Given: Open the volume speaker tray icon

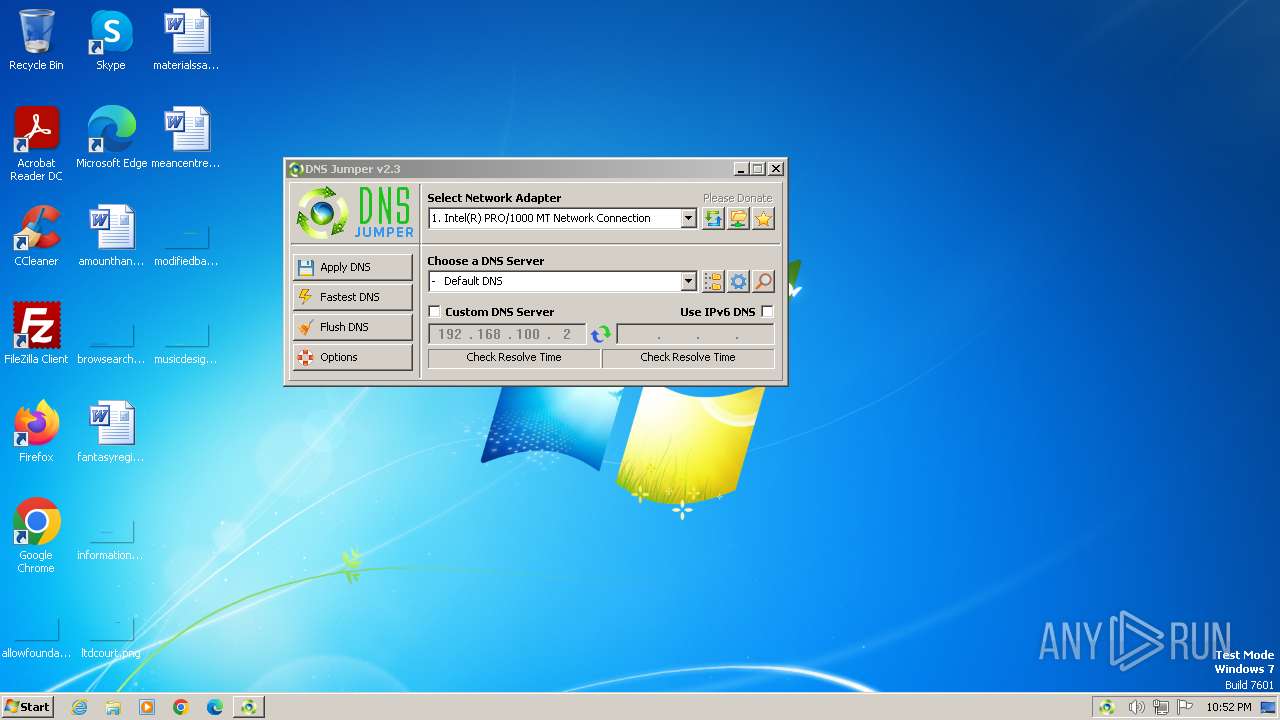Looking at the screenshot, I should click(1136, 707).
